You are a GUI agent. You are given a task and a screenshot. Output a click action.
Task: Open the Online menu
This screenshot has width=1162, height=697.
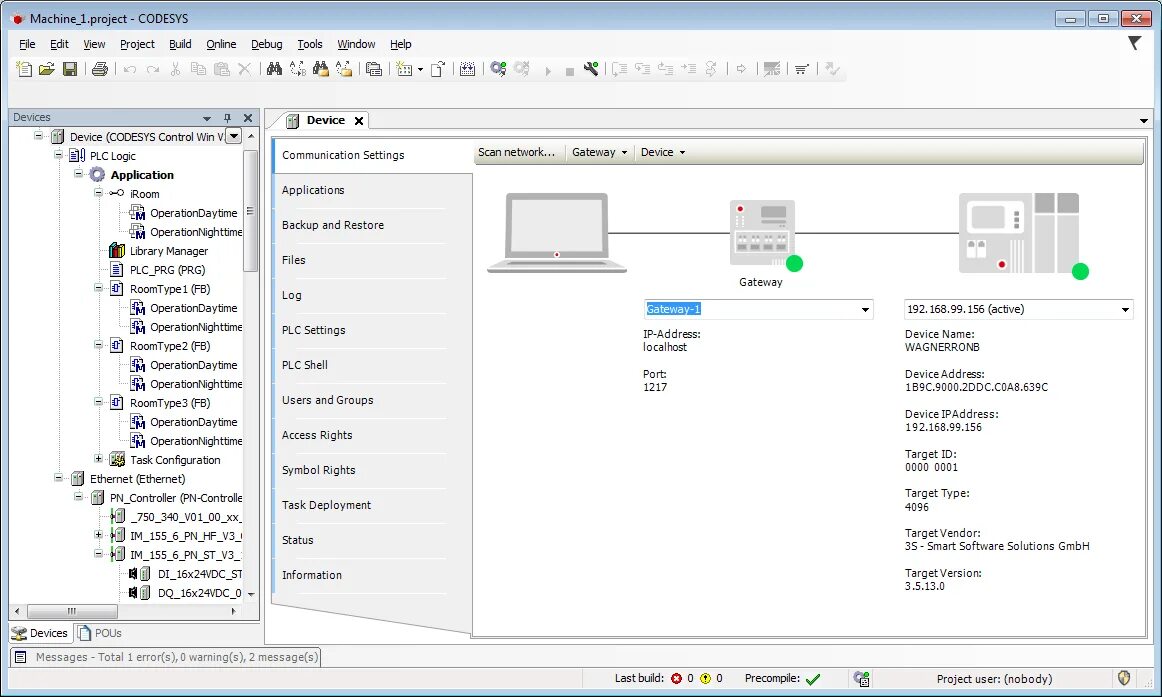click(x=221, y=44)
